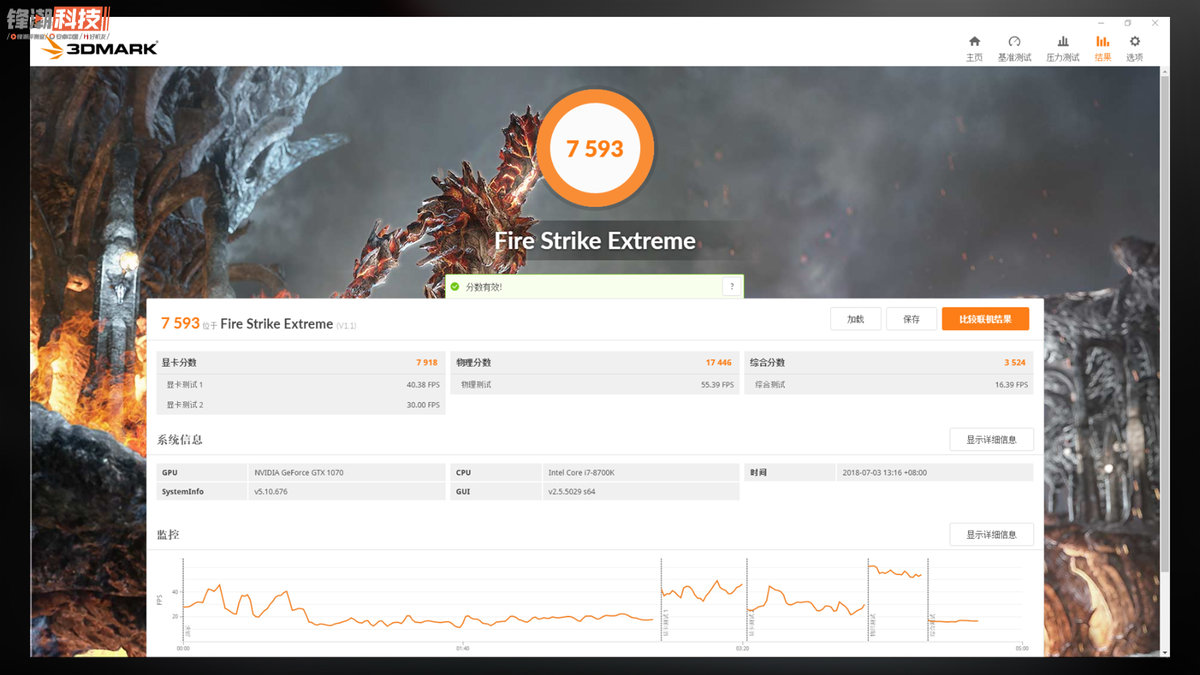The width and height of the screenshot is (1200, 675).
Task: Show details for 监控 monitoring section
Action: point(991,535)
